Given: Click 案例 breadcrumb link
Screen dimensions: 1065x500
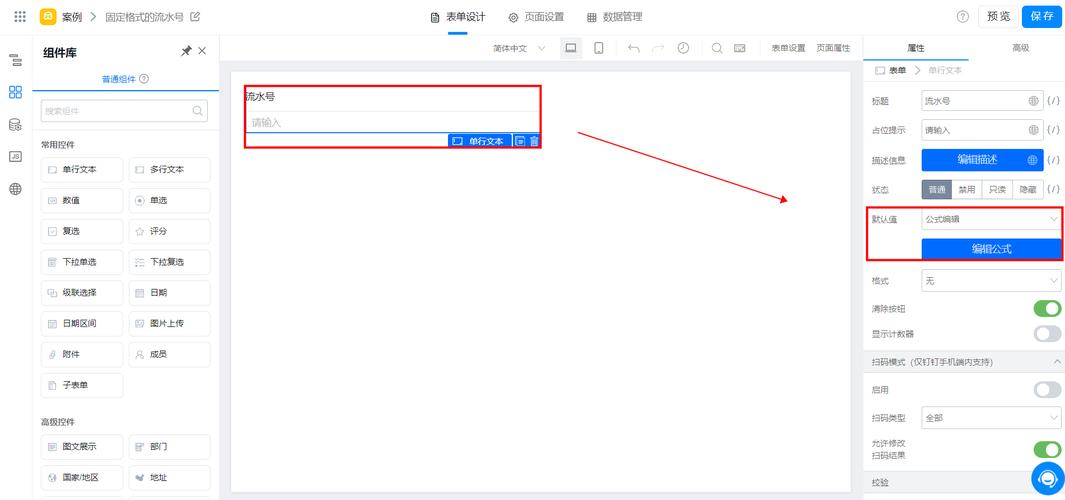Looking at the screenshot, I should click(x=72, y=17).
